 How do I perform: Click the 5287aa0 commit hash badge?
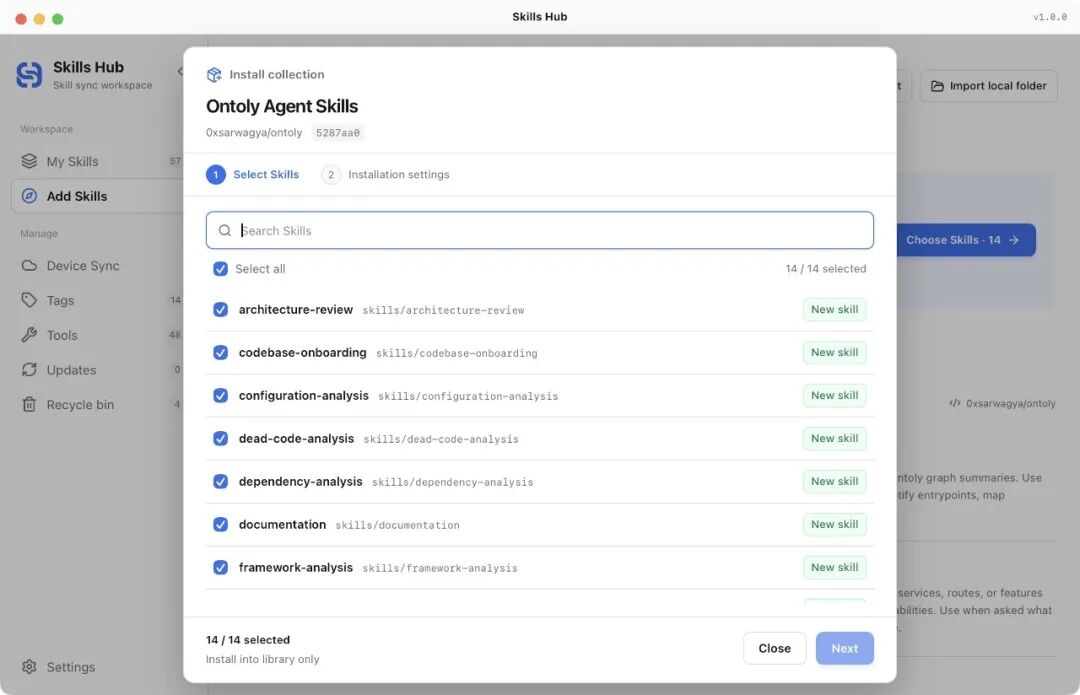[338, 132]
